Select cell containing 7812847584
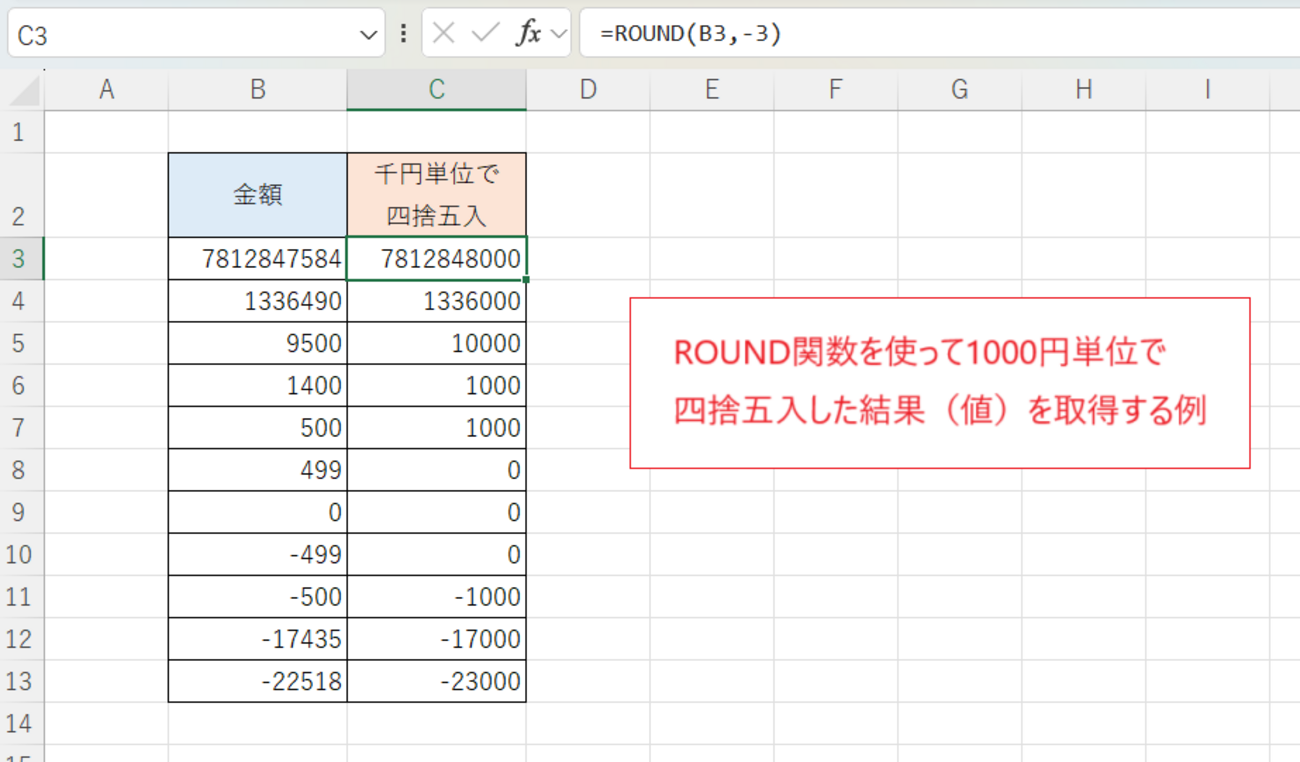1300x762 pixels. (x=258, y=259)
